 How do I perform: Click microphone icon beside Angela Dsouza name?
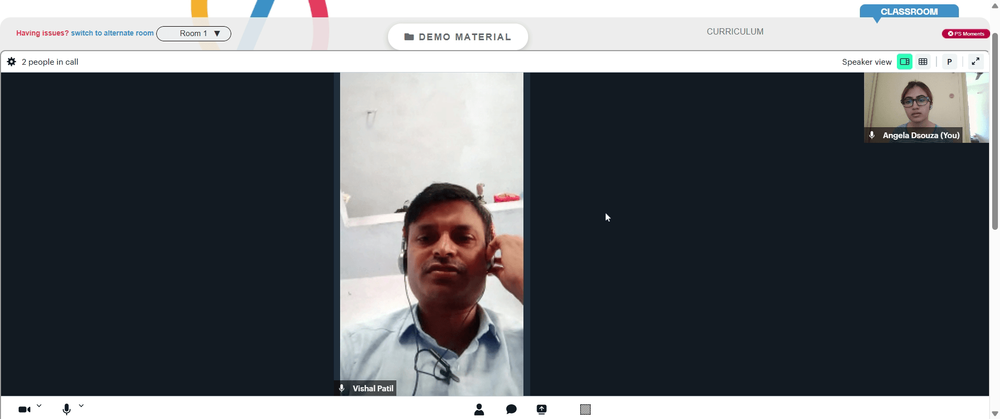[x=872, y=135]
